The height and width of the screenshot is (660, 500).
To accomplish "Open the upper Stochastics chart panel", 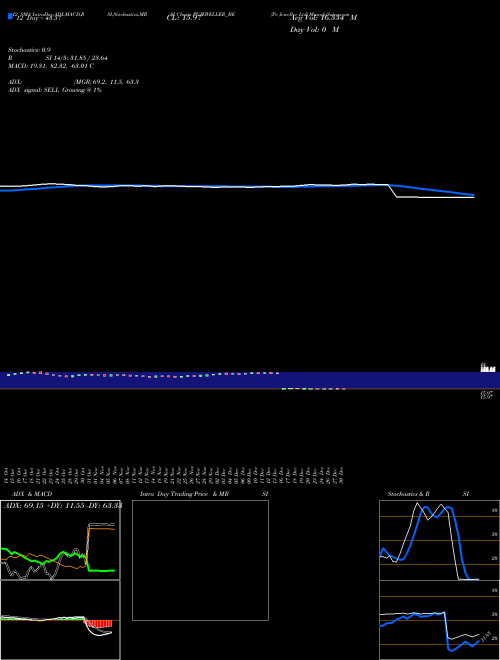I will click(439, 540).
